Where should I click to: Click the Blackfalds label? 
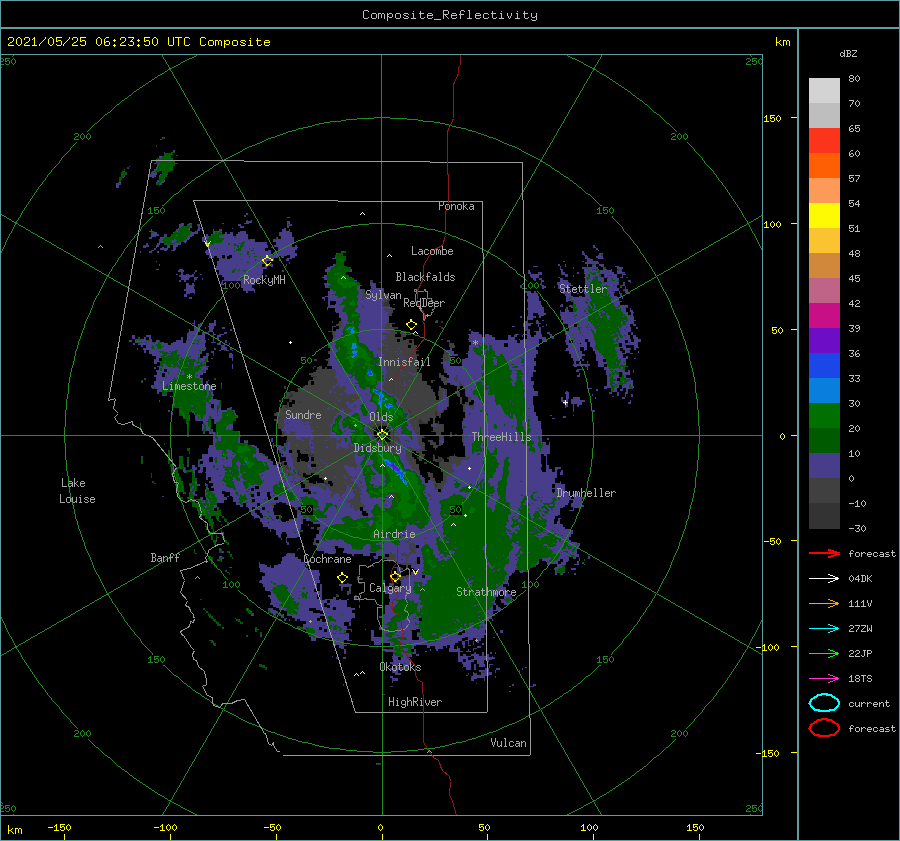tap(425, 277)
